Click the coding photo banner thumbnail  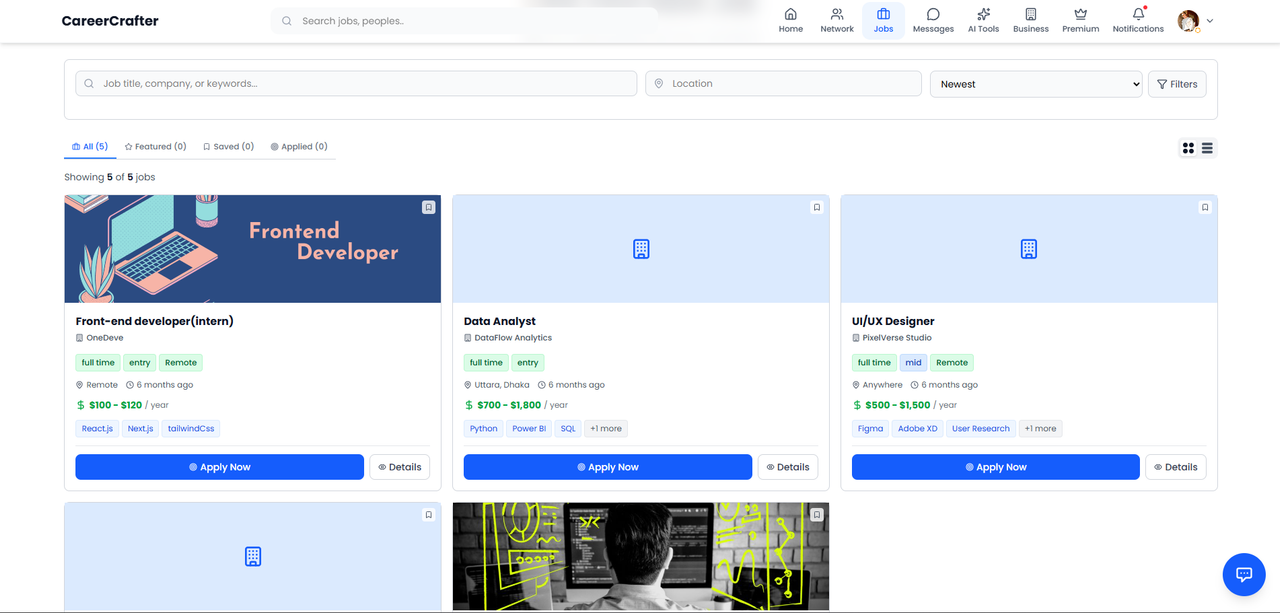[641, 556]
